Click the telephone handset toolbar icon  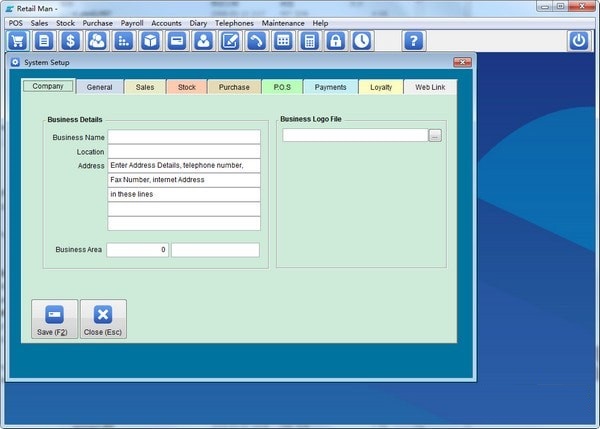256,41
